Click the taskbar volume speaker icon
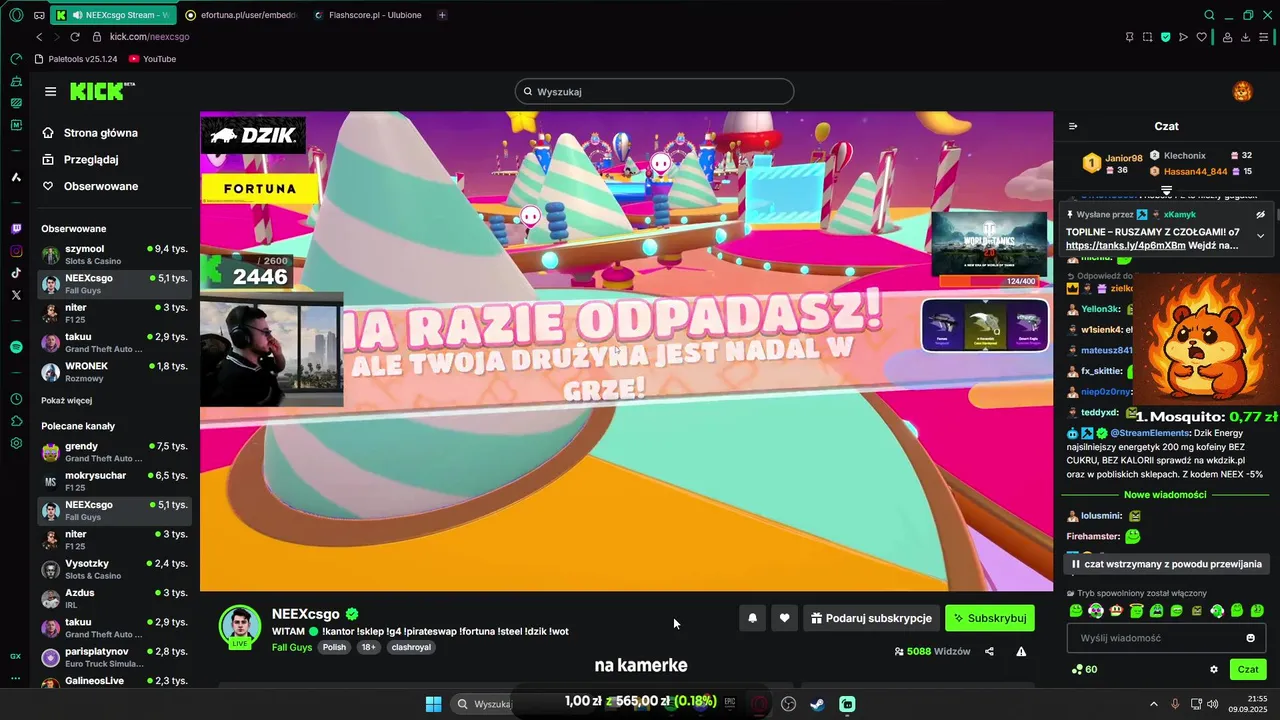1280x720 pixels. point(1211,704)
